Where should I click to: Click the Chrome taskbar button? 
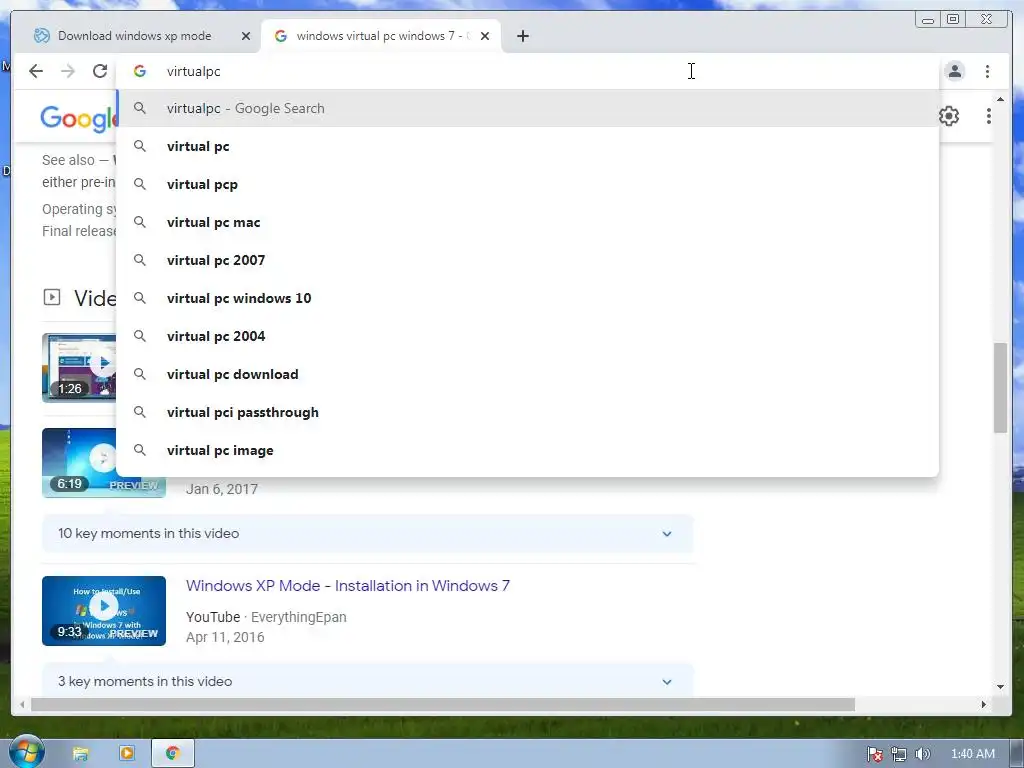click(x=173, y=754)
